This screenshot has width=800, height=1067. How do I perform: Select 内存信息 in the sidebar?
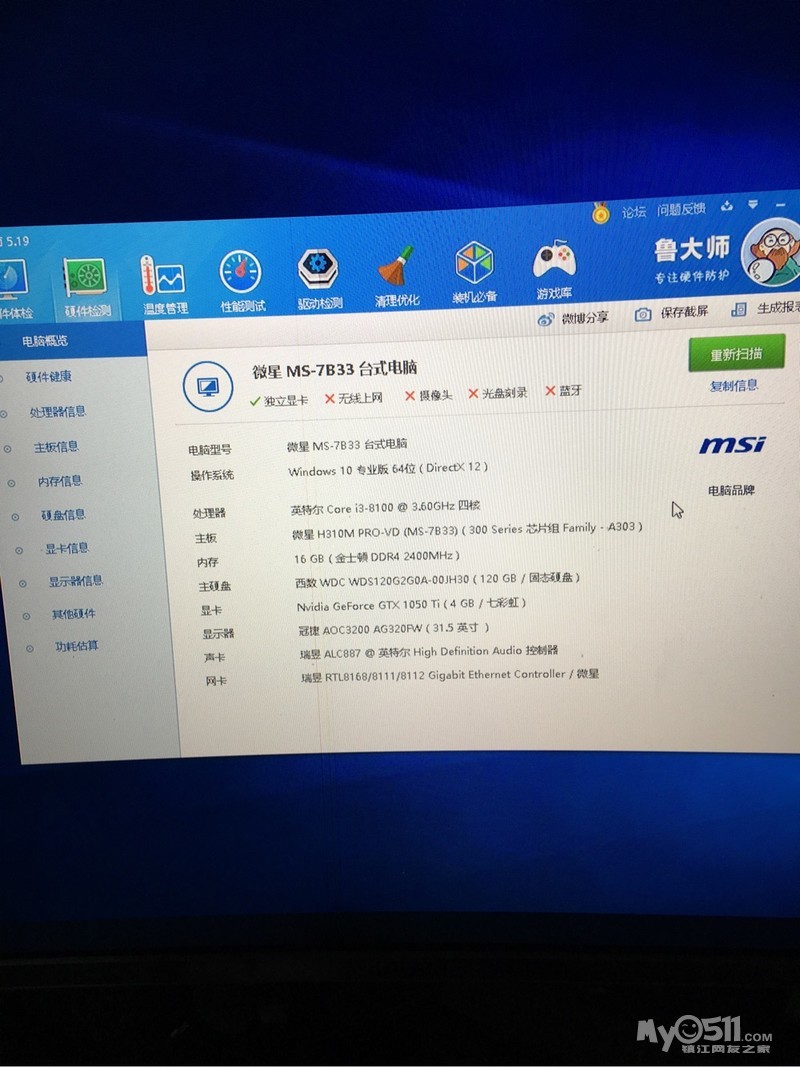(60, 481)
